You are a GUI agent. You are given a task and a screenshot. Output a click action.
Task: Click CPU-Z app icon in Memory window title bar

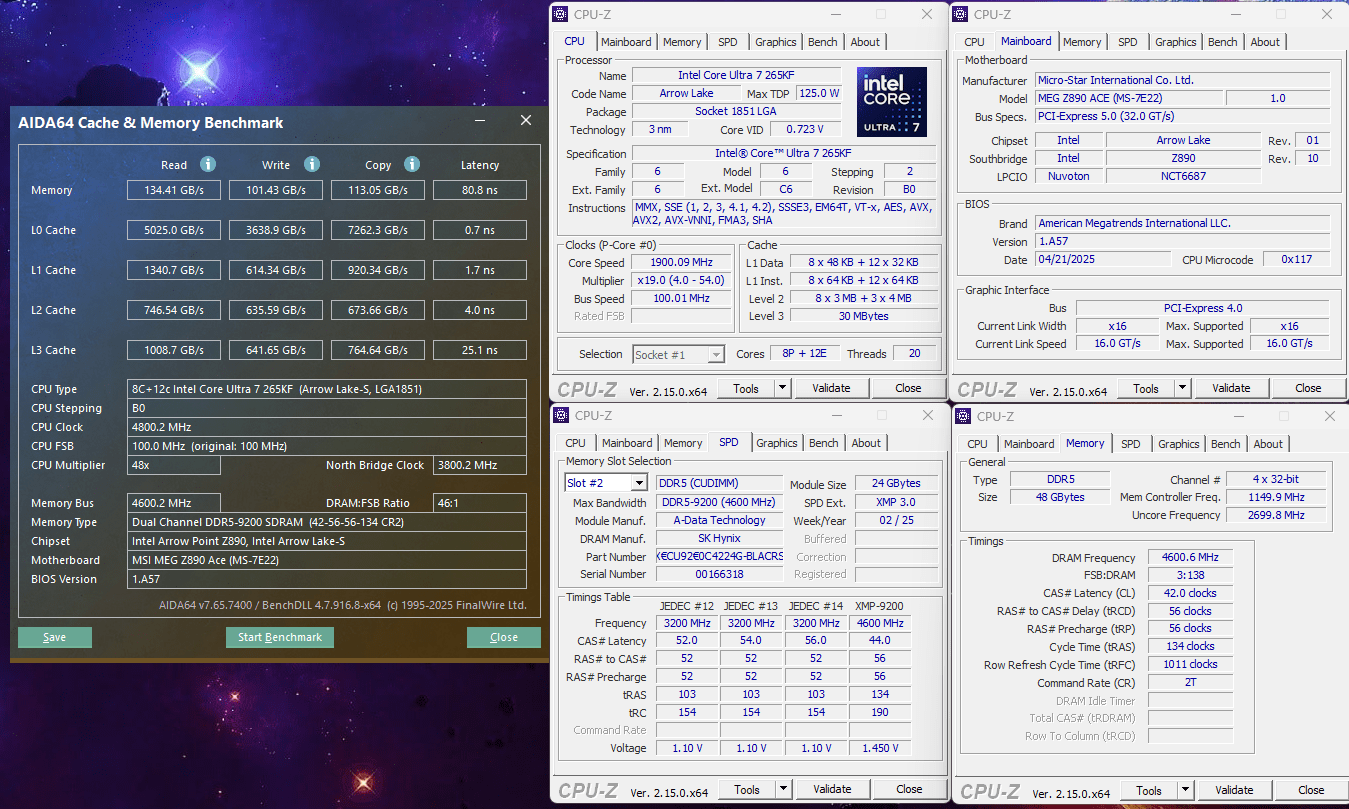click(964, 416)
